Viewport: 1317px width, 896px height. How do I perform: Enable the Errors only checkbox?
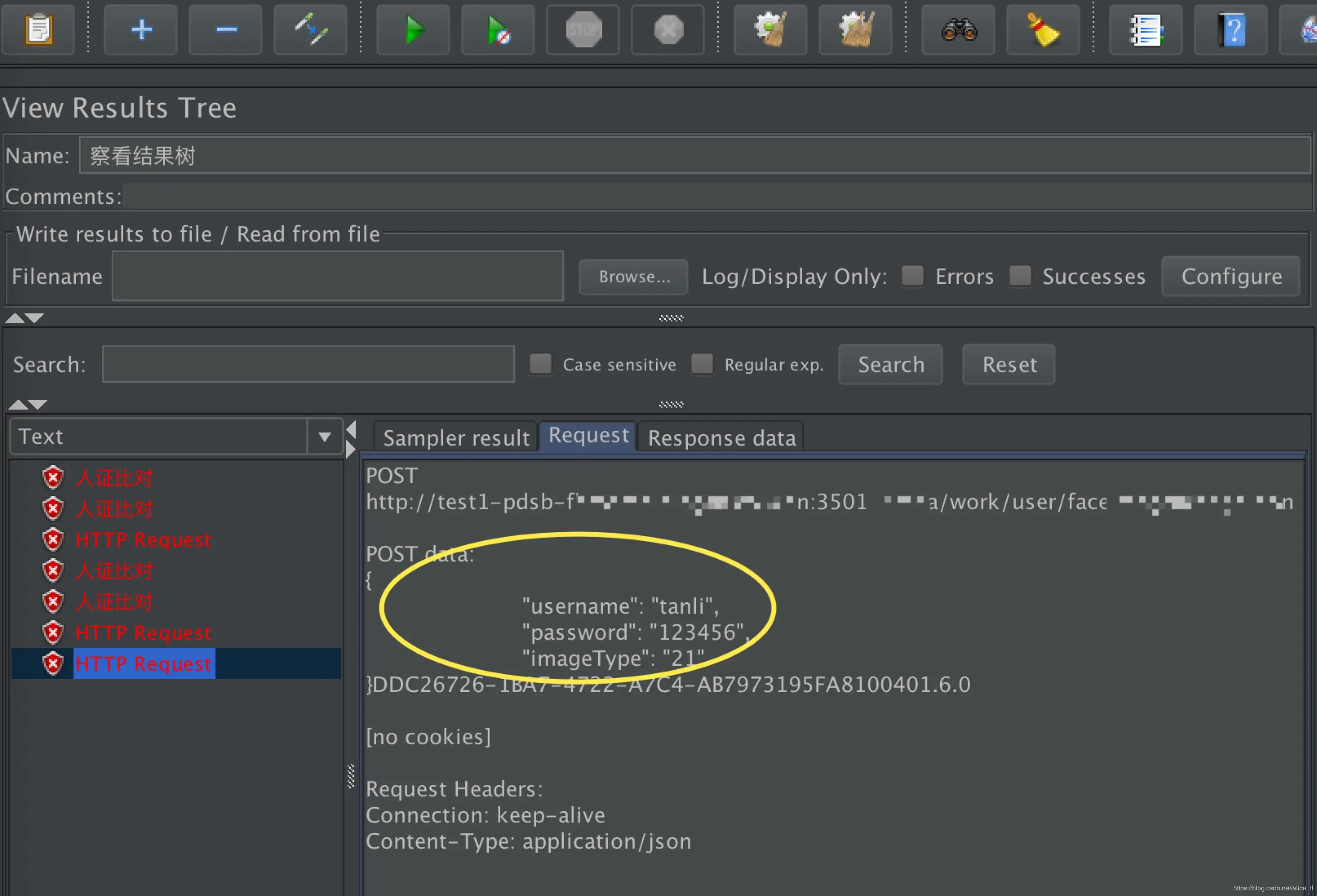point(912,276)
